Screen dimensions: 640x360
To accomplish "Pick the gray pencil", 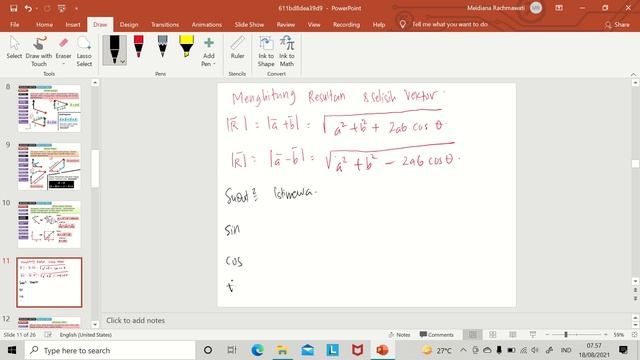I will coord(162,47).
